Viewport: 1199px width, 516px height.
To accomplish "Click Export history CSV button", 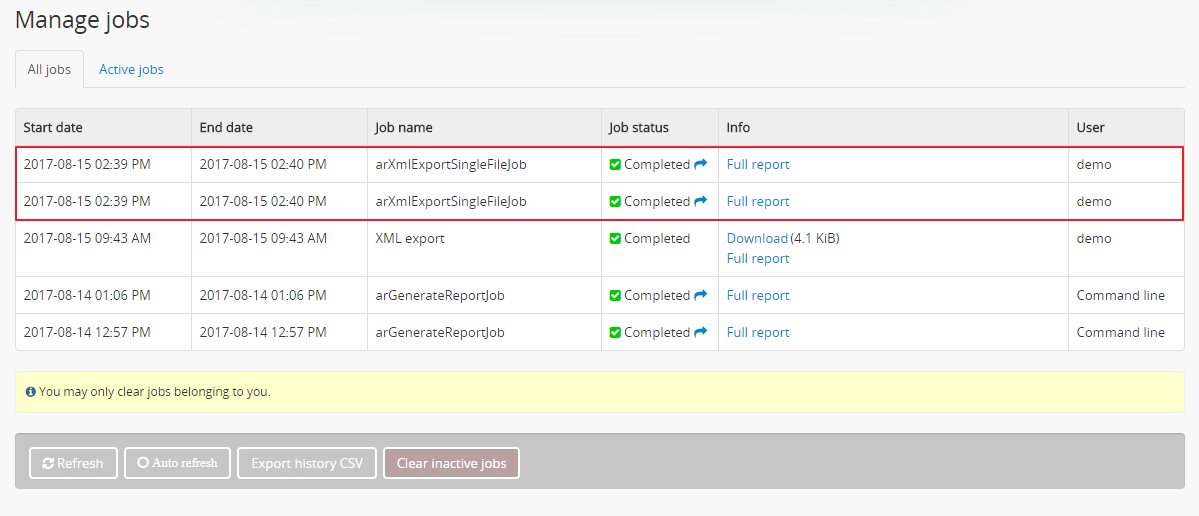I will click(307, 463).
